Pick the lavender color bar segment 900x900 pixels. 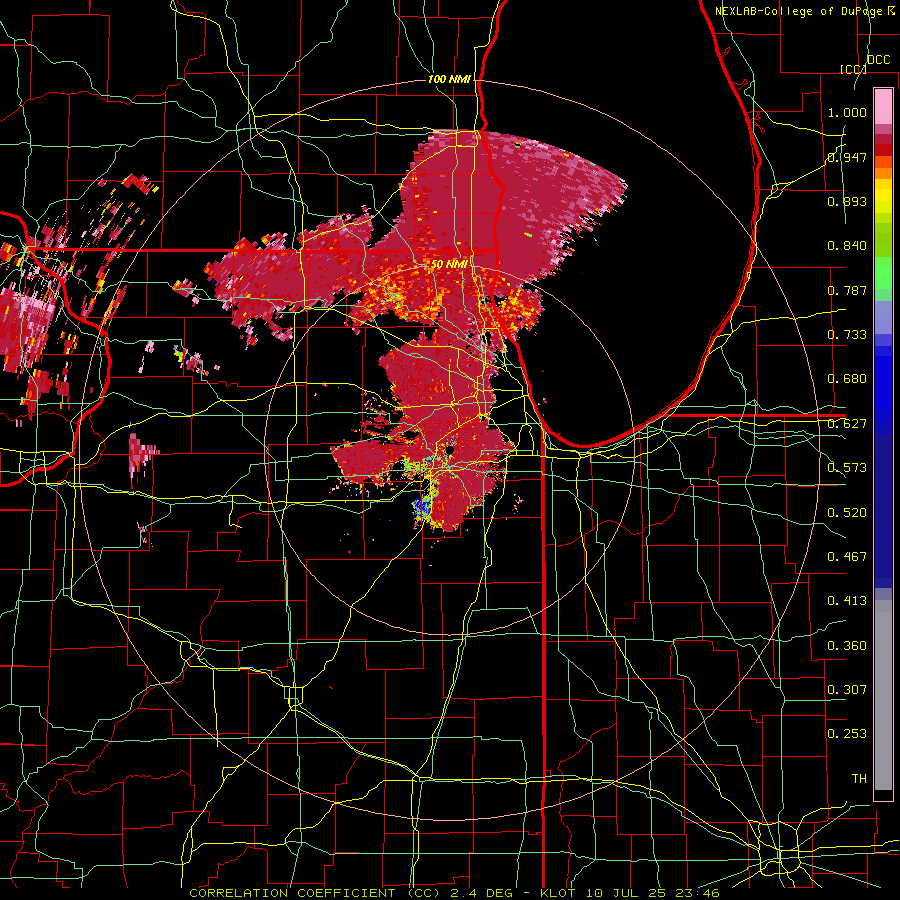[x=883, y=317]
